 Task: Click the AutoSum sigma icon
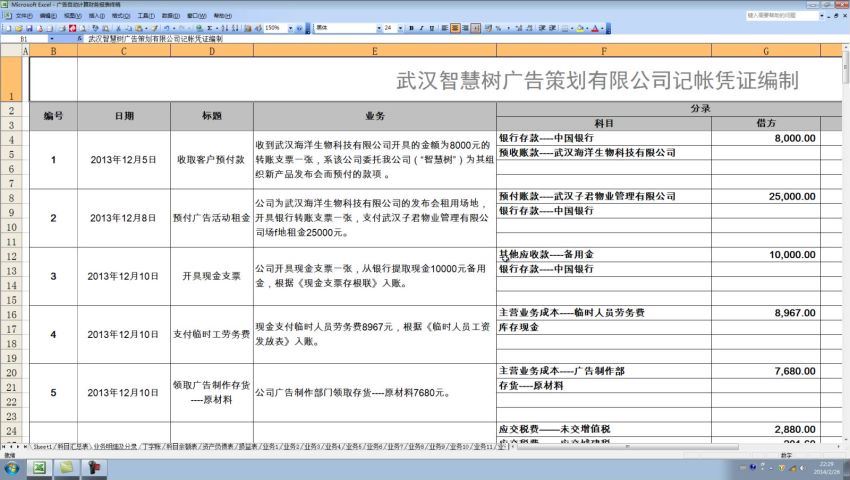pos(209,28)
